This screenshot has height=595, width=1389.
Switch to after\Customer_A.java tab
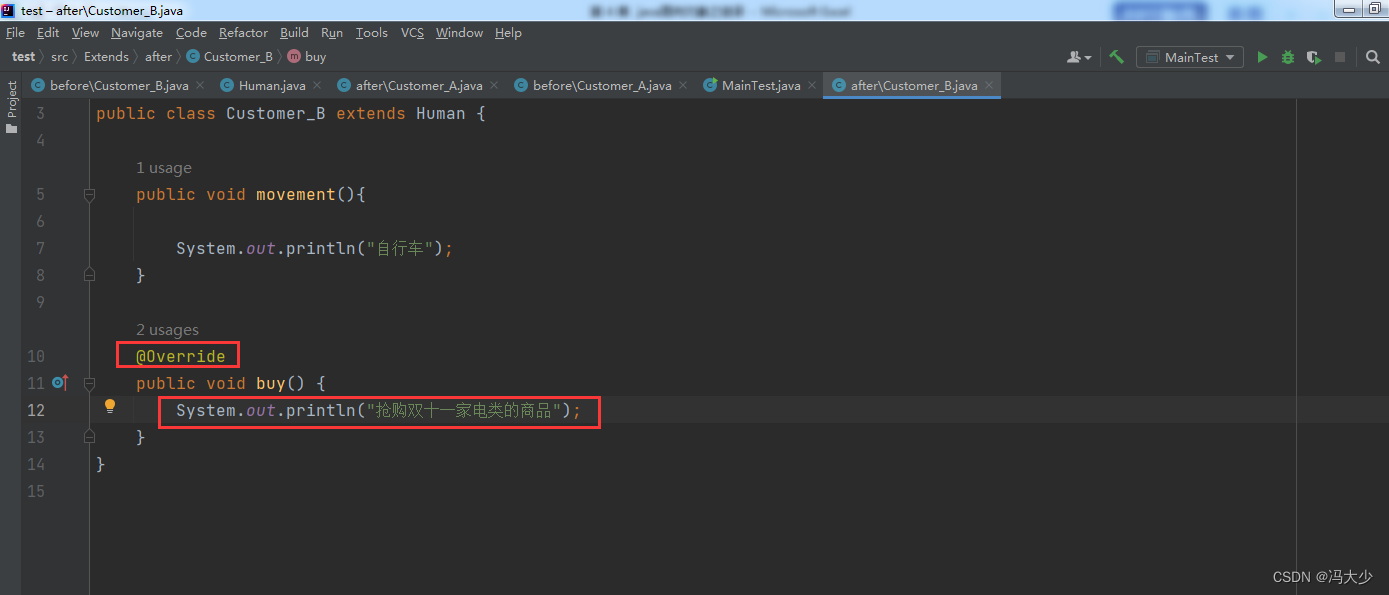[x=418, y=85]
